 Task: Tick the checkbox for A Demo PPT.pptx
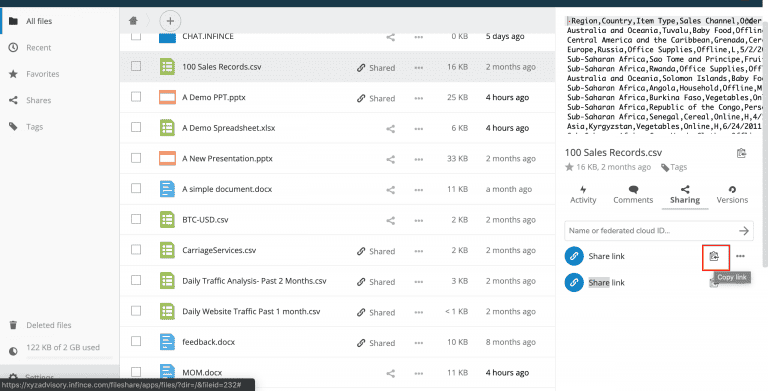pos(136,97)
